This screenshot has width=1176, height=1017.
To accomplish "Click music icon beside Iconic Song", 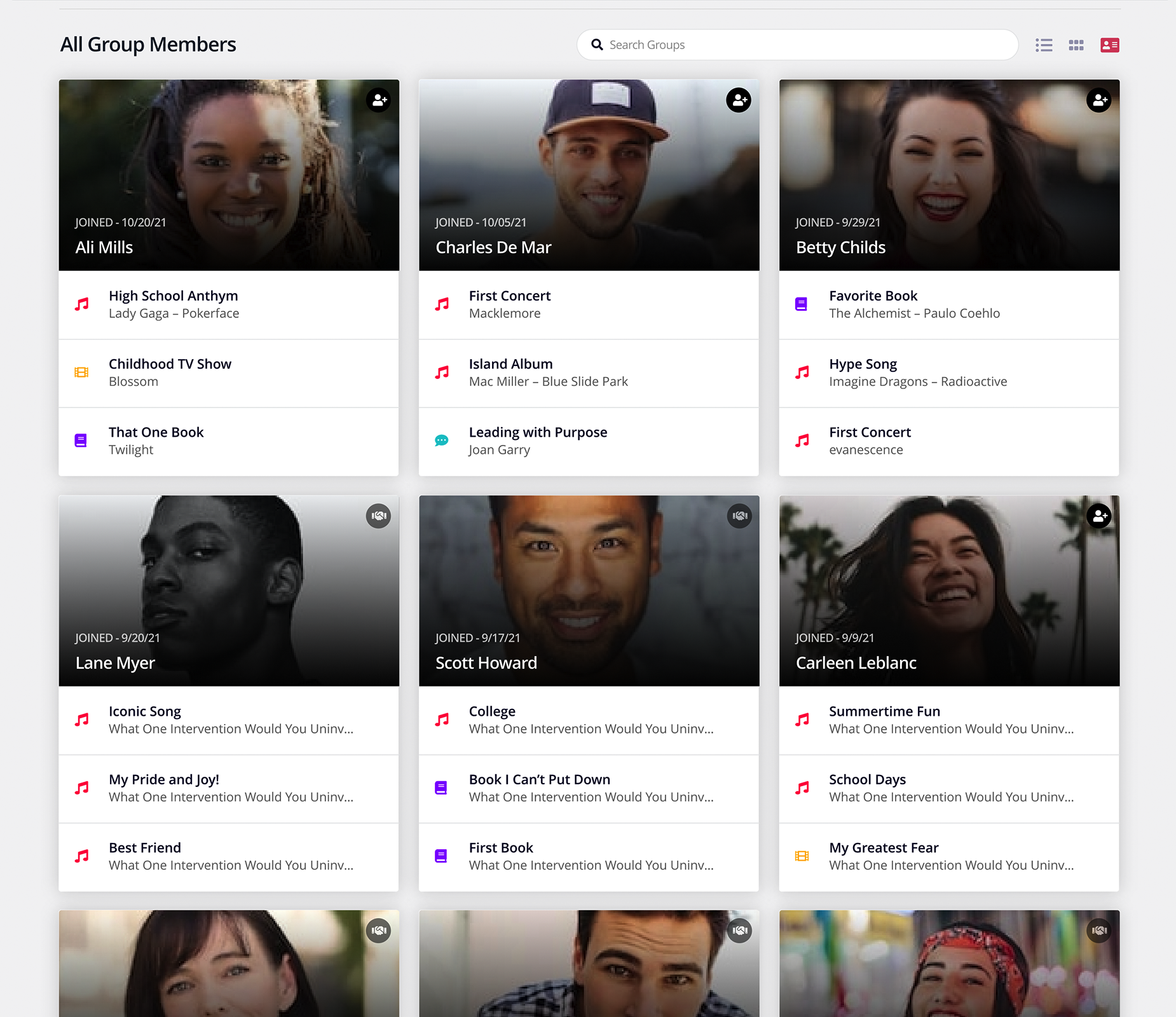I will [82, 720].
